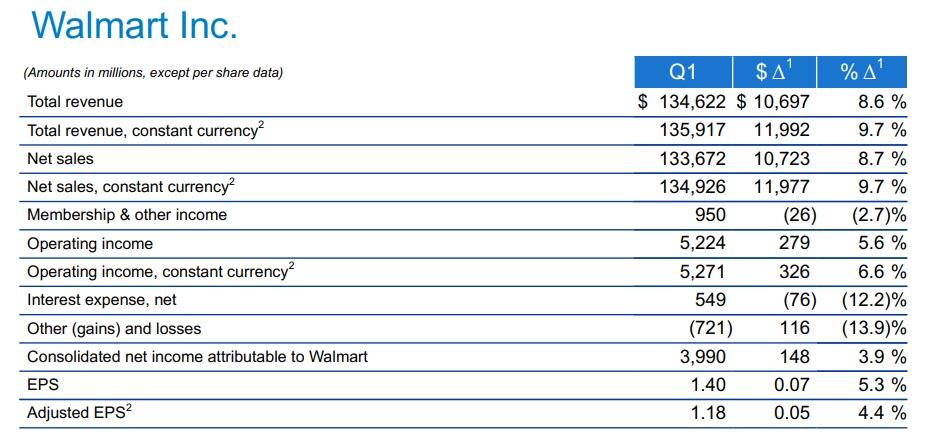The height and width of the screenshot is (443, 925).
Task: Select the Q1 column header
Action: (x=682, y=72)
